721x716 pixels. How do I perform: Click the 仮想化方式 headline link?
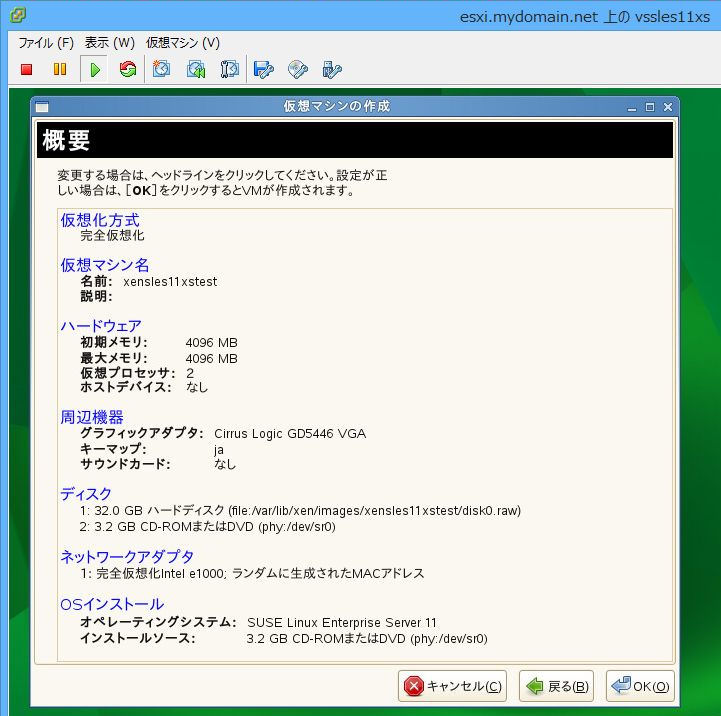[100, 220]
